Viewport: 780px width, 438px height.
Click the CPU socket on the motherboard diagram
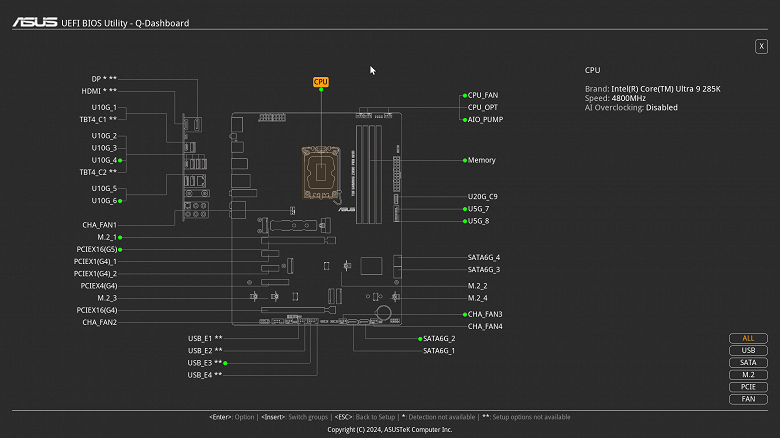(321, 172)
